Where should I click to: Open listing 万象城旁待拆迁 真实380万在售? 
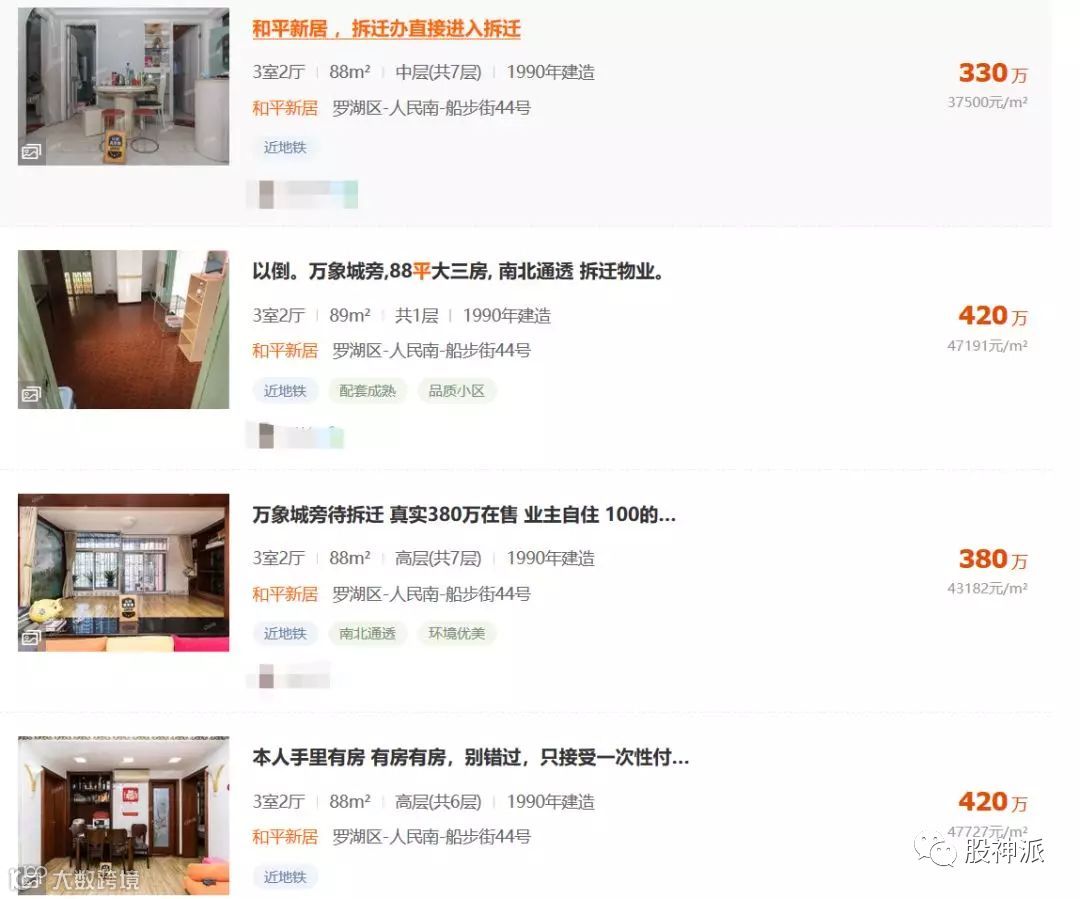tap(464, 515)
